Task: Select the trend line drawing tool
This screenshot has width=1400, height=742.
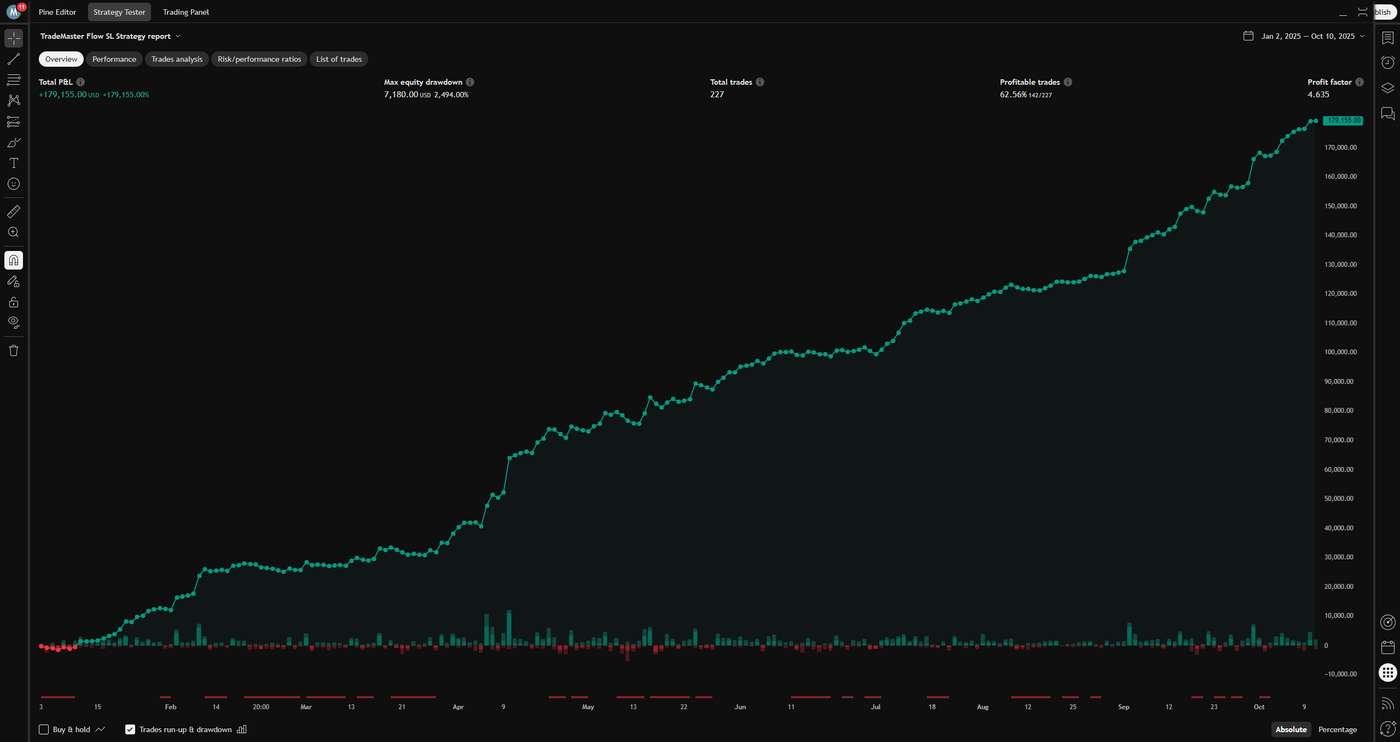Action: point(13,58)
